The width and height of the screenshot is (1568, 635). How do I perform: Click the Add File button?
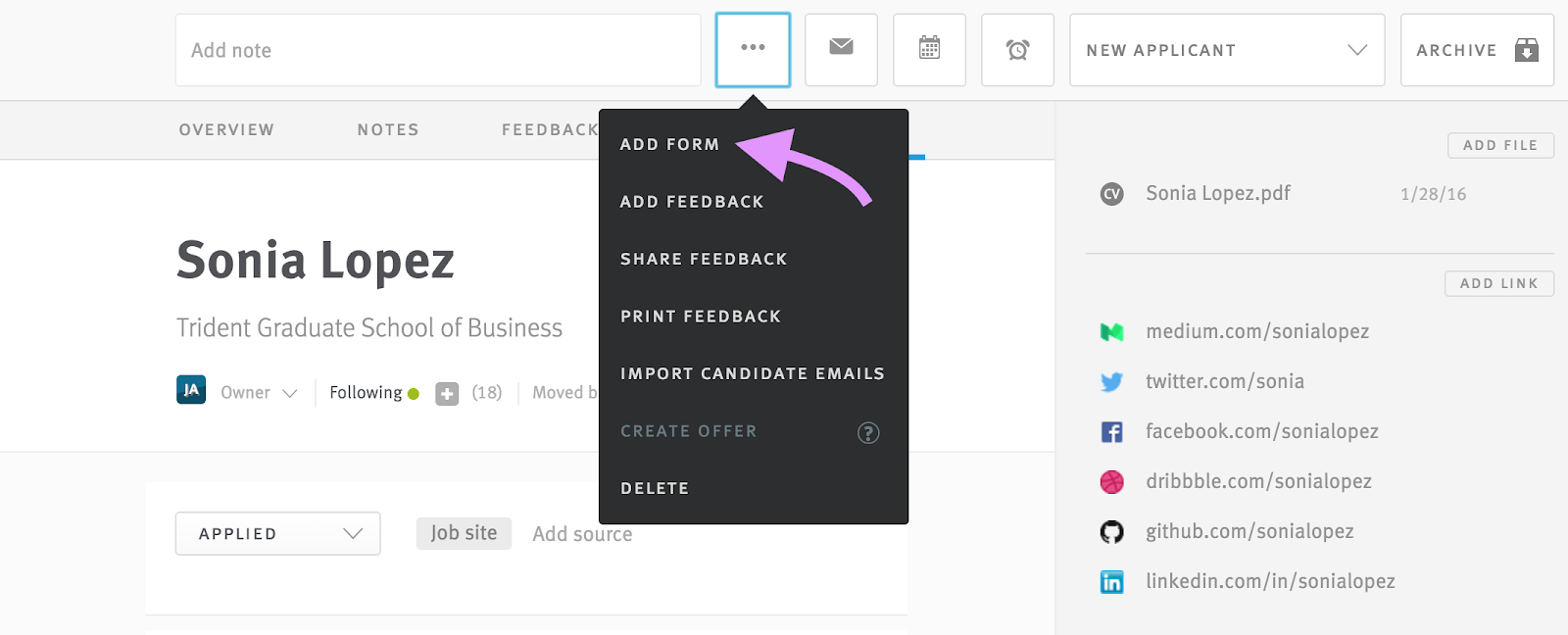[x=1499, y=145]
